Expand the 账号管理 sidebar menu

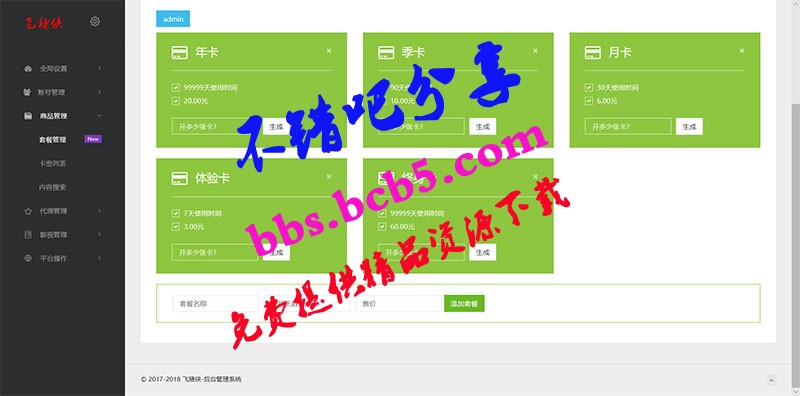click(x=63, y=92)
